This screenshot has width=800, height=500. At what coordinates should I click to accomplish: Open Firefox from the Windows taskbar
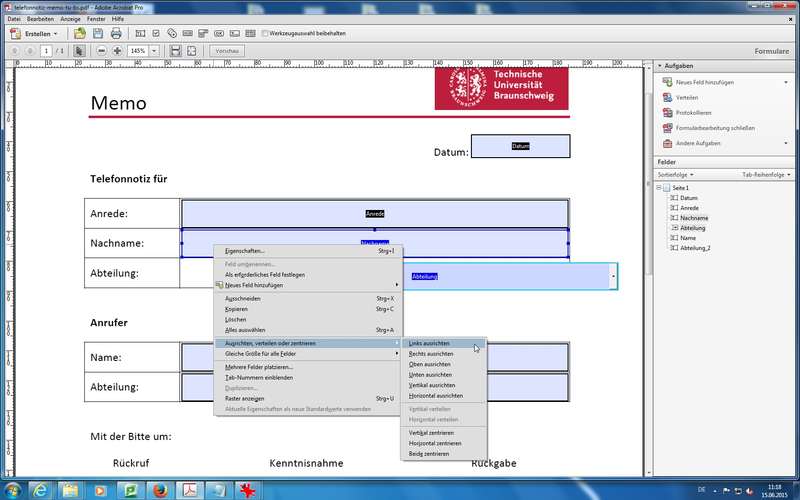pos(158,489)
